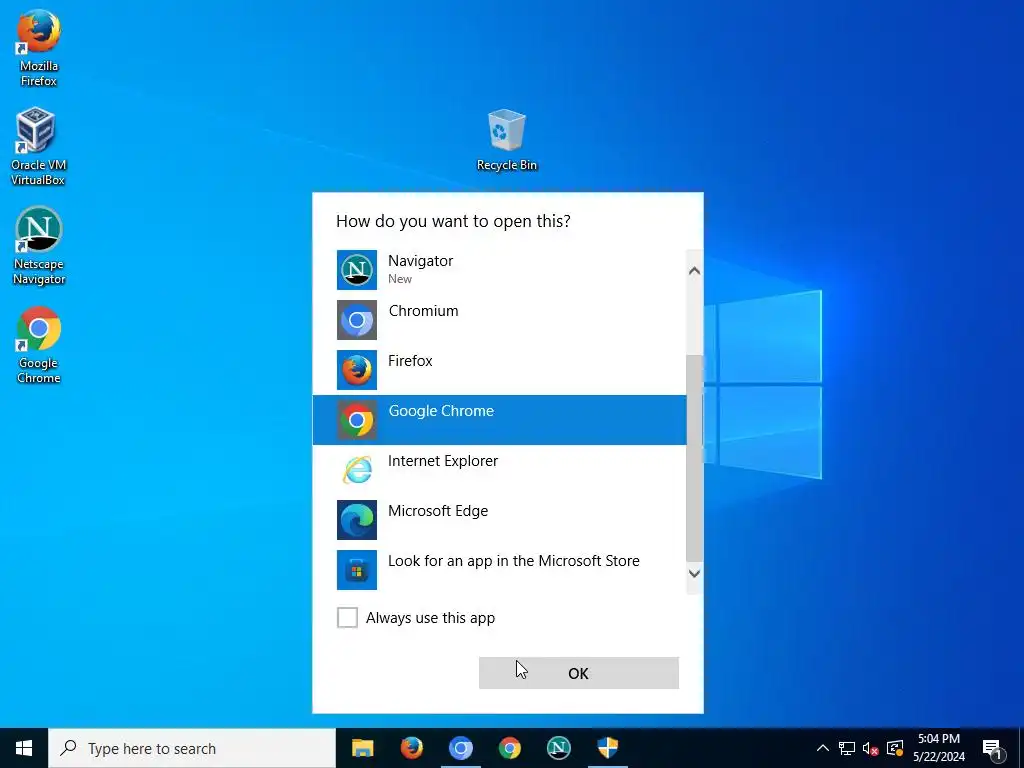Click the Google Chrome icon in the highlighted row
The image size is (1024, 768).
[x=357, y=420]
